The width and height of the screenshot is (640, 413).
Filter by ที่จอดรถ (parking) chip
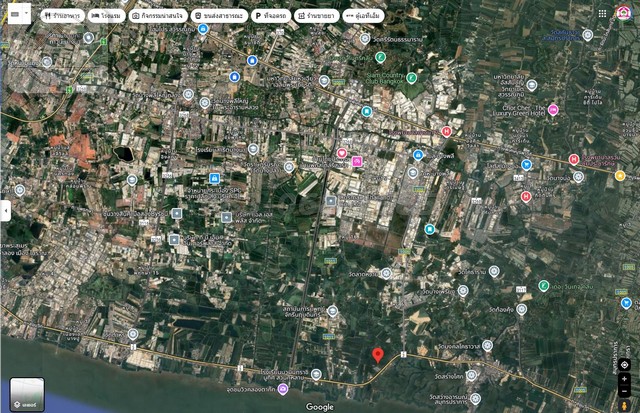point(271,16)
